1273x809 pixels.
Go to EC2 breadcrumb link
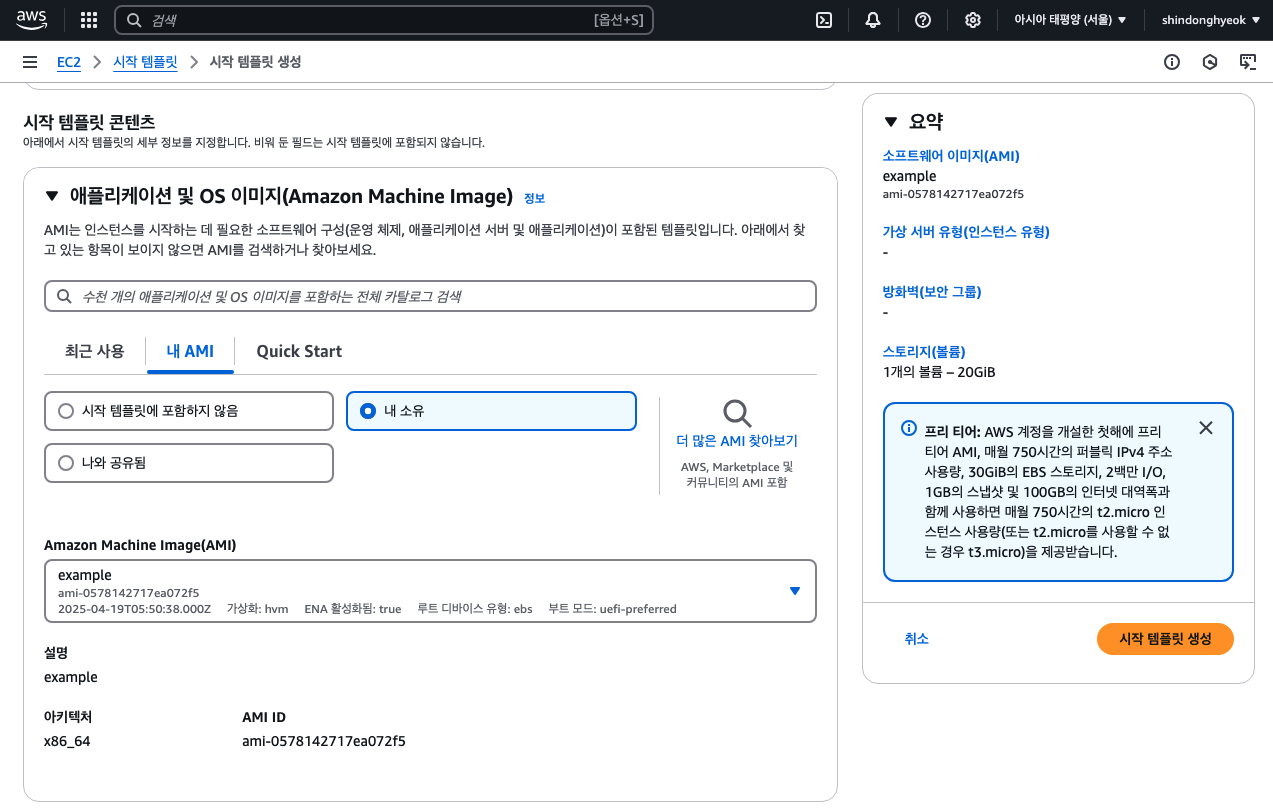68,62
